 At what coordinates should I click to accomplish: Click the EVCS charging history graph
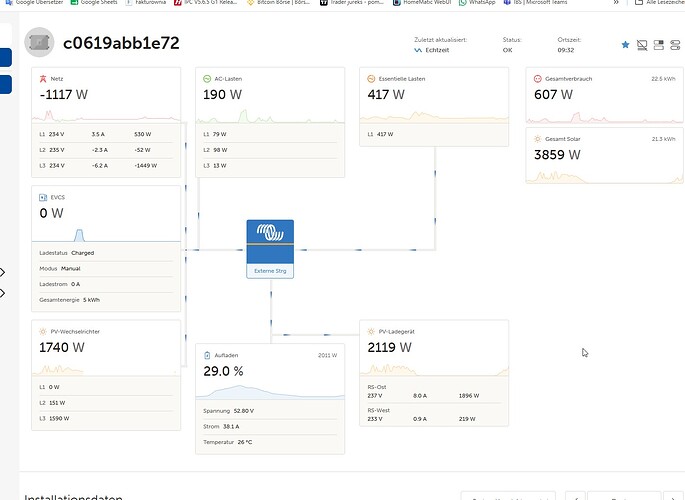pyautogui.click(x=106, y=235)
